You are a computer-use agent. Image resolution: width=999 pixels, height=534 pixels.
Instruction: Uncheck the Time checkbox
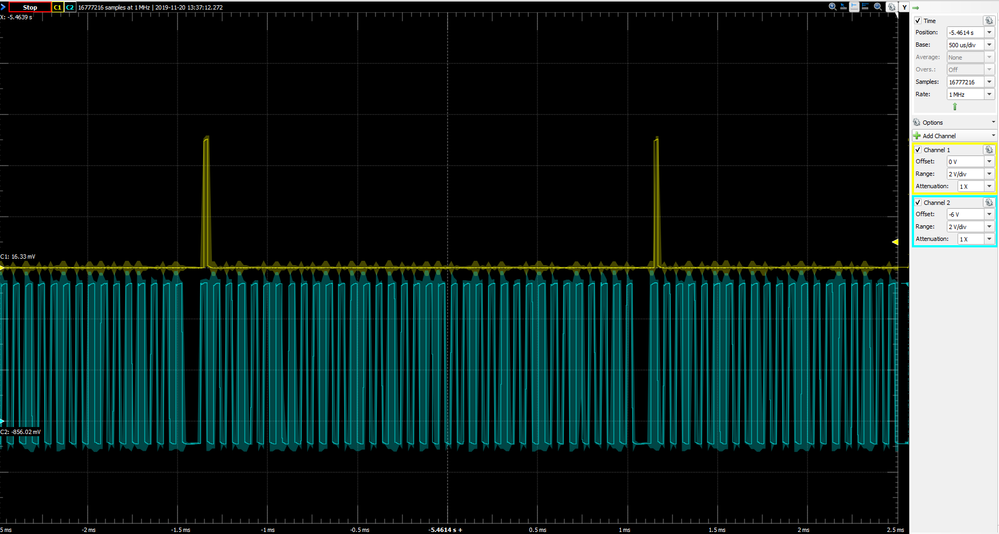(918, 20)
